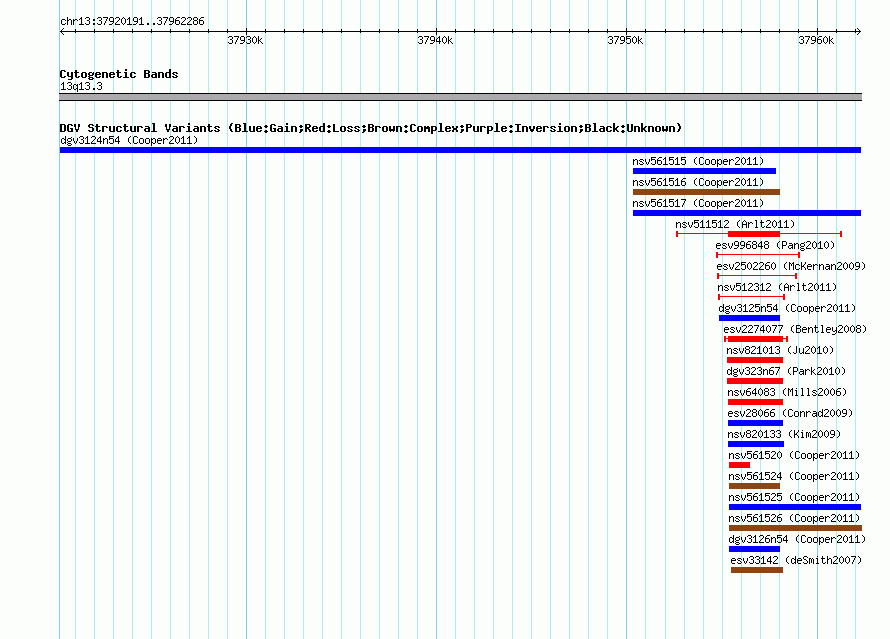Open the esv2274077 (Bentley2008) variant label
This screenshot has width=890, height=639.
coord(795,329)
